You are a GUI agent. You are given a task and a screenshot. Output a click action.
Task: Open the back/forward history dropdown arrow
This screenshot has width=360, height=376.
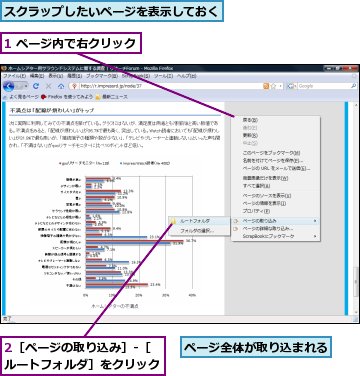pos(25,86)
